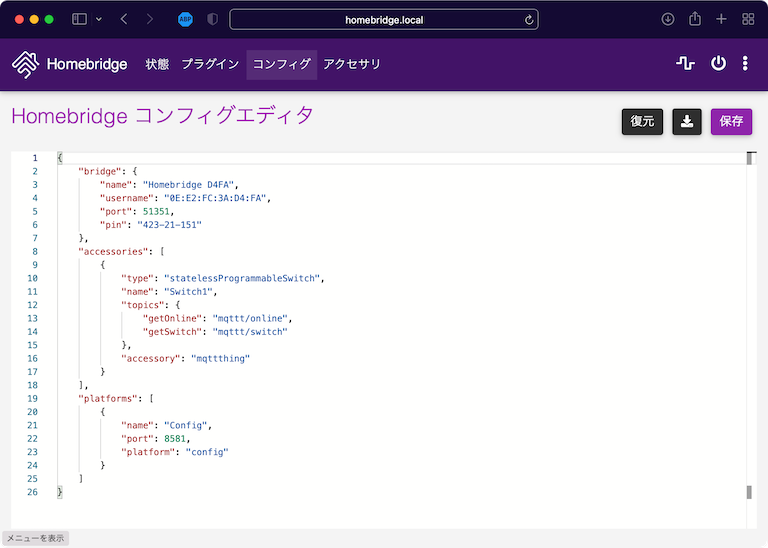Open the restart power icon

(718, 64)
